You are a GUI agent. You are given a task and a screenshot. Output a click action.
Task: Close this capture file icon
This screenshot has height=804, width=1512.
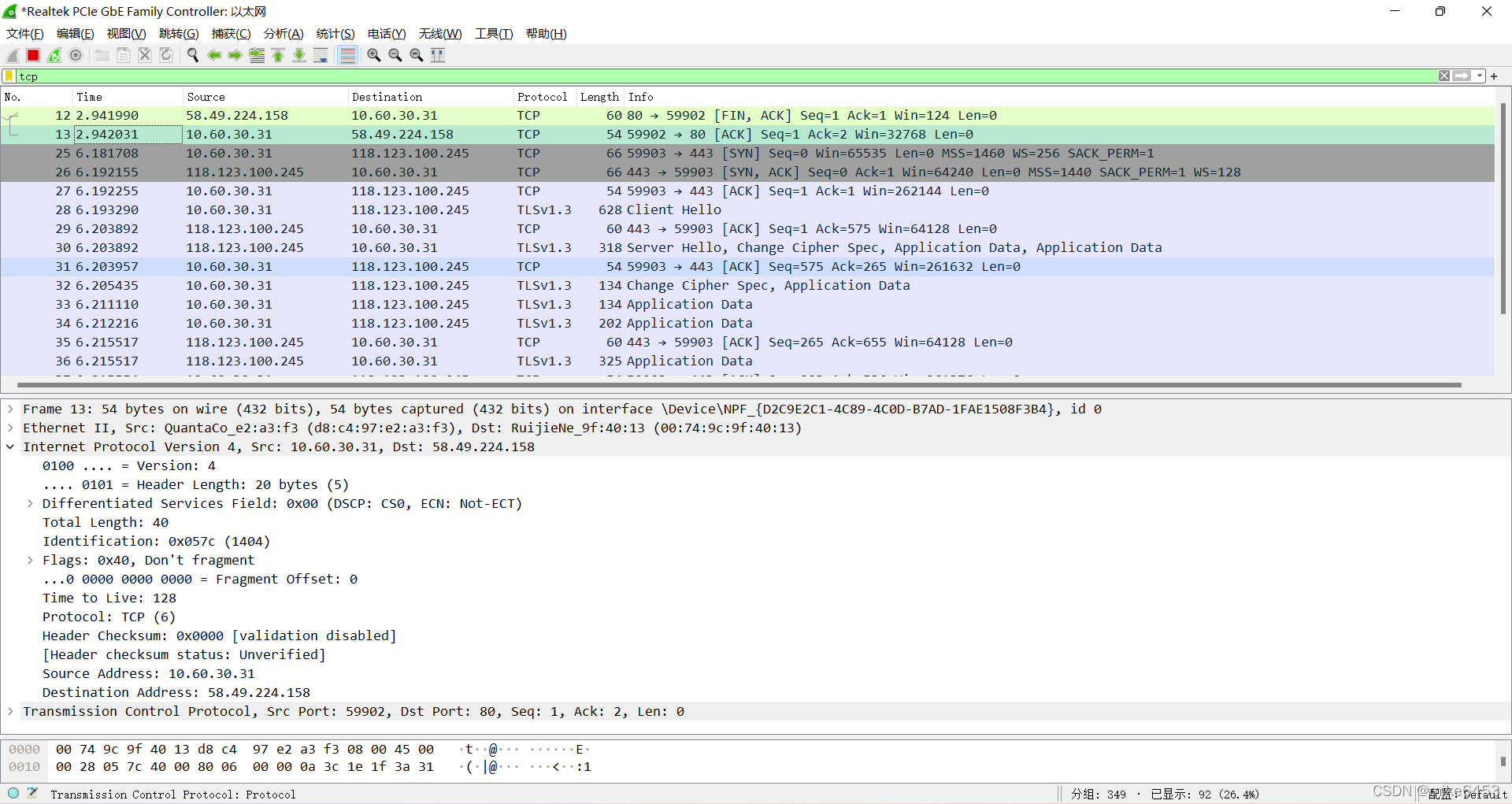point(145,55)
